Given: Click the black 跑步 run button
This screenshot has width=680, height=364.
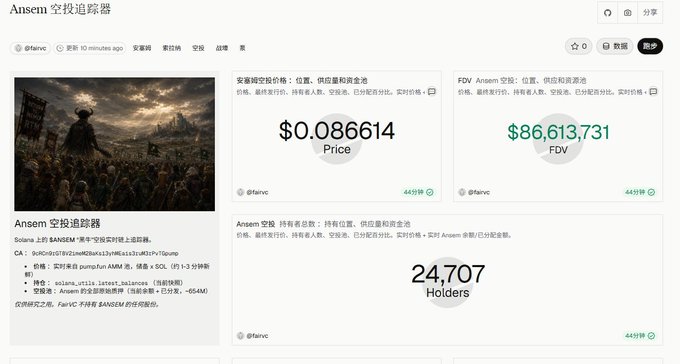Looking at the screenshot, I should (650, 46).
